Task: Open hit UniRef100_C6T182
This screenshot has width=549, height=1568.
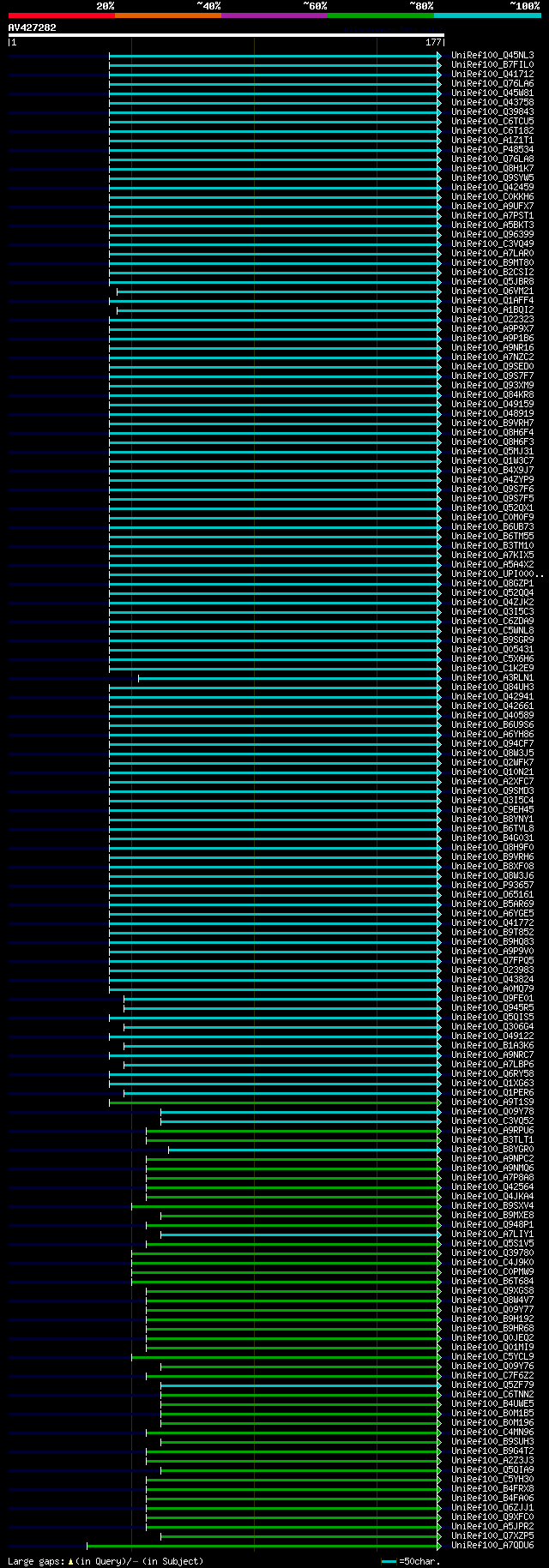Action: tap(492, 131)
